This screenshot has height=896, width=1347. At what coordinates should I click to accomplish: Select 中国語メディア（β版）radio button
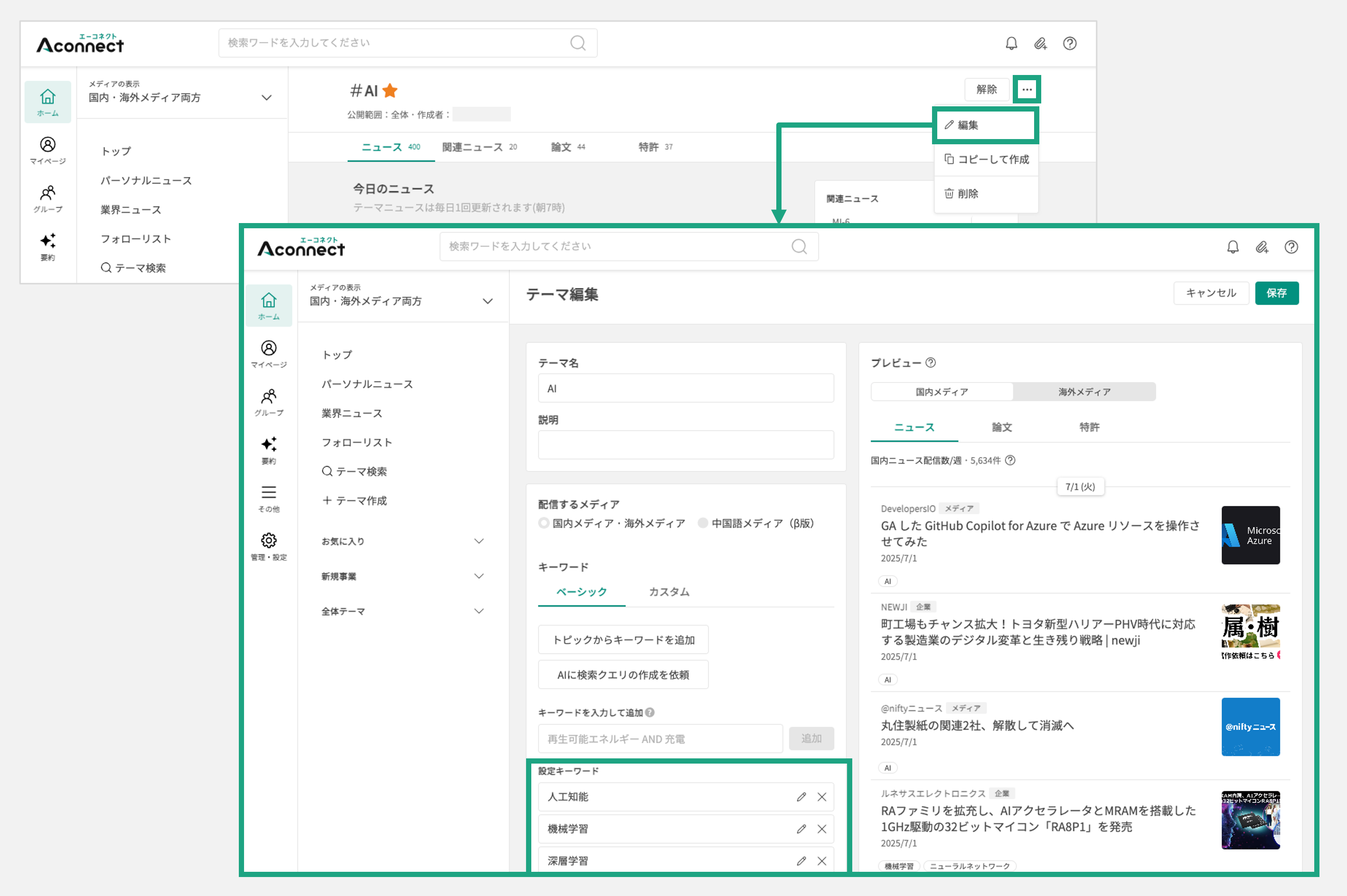coord(703,523)
